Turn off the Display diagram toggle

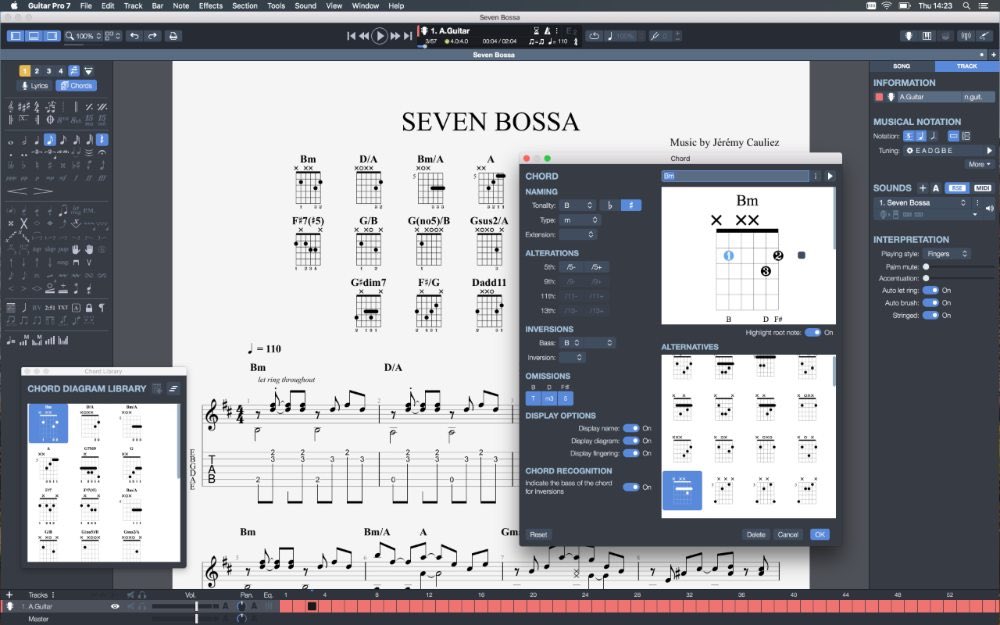[631, 440]
